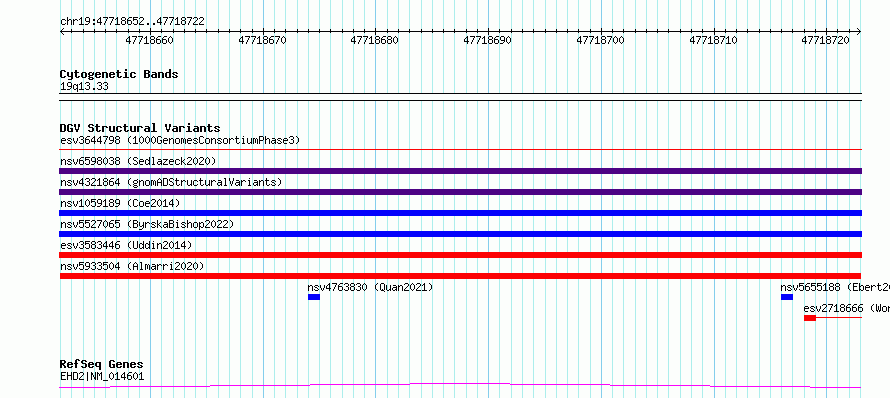The height and width of the screenshot is (398, 890).
Task: Open the nsv5527065 (ByrskaBishop2022) label
Action: [147, 224]
